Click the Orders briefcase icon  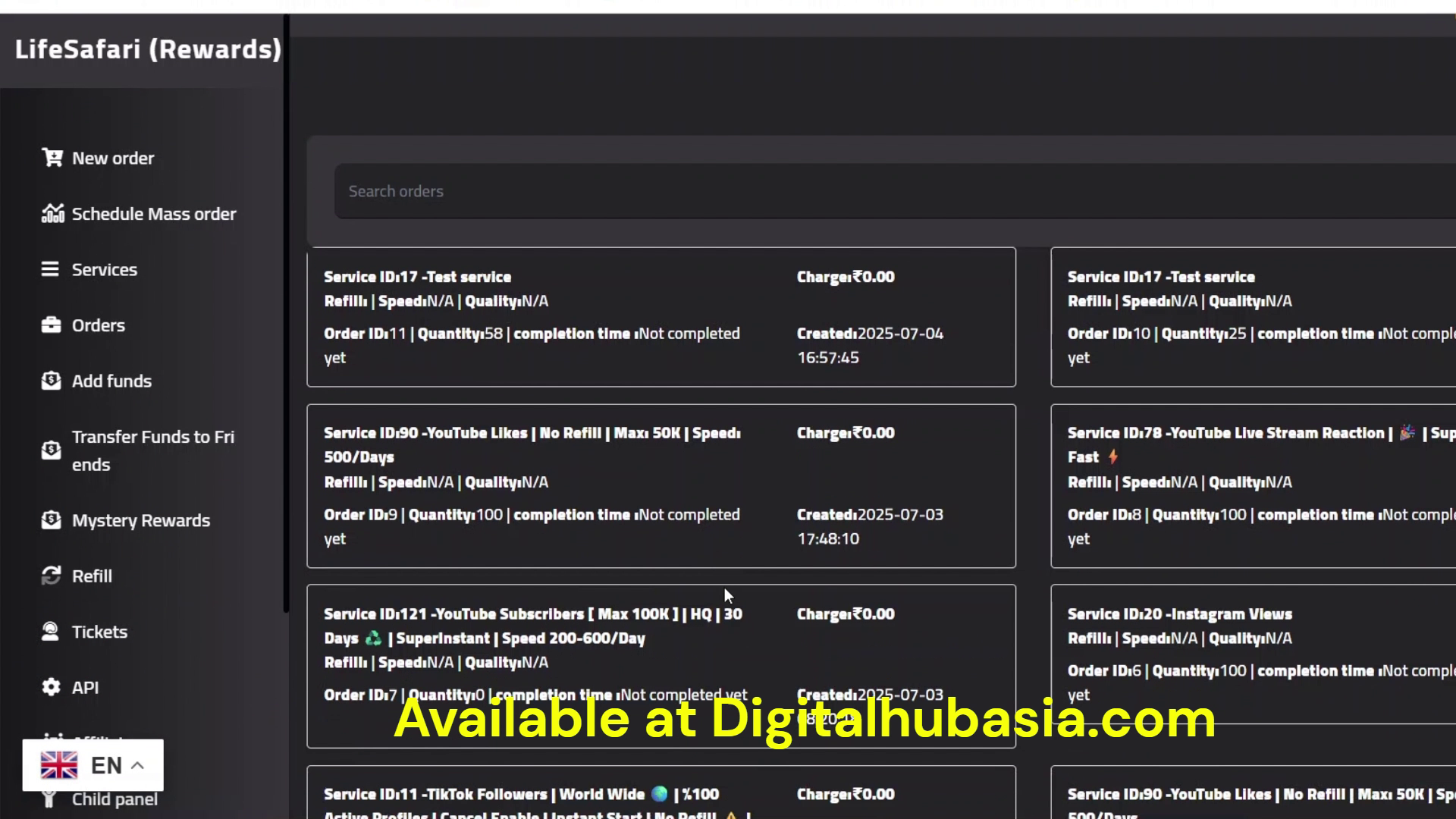coord(51,325)
